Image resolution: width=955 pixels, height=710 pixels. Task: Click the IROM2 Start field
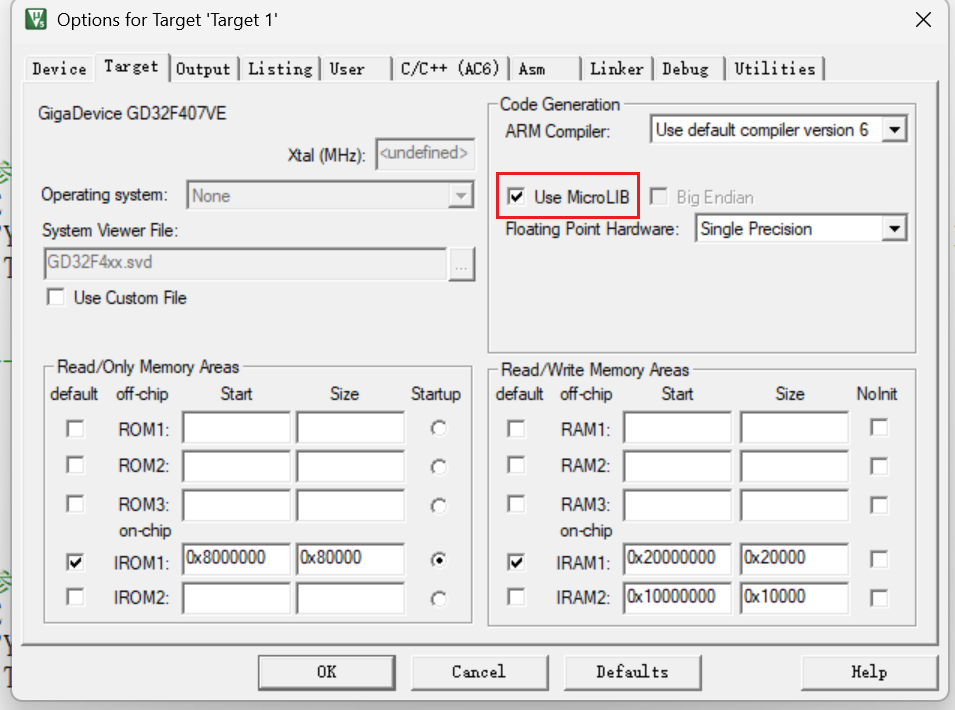(x=236, y=598)
